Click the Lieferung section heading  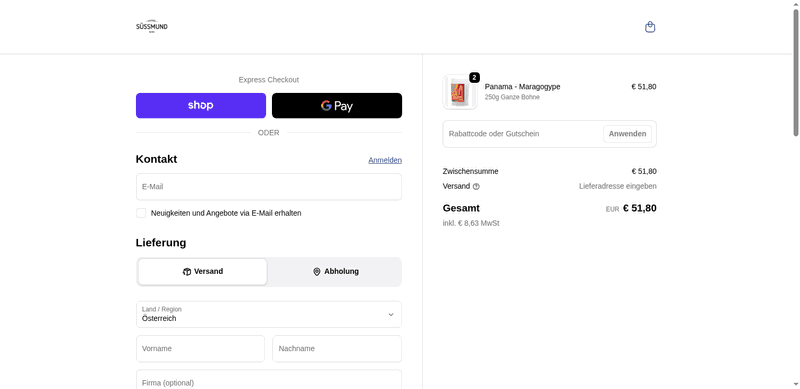pyautogui.click(x=161, y=242)
